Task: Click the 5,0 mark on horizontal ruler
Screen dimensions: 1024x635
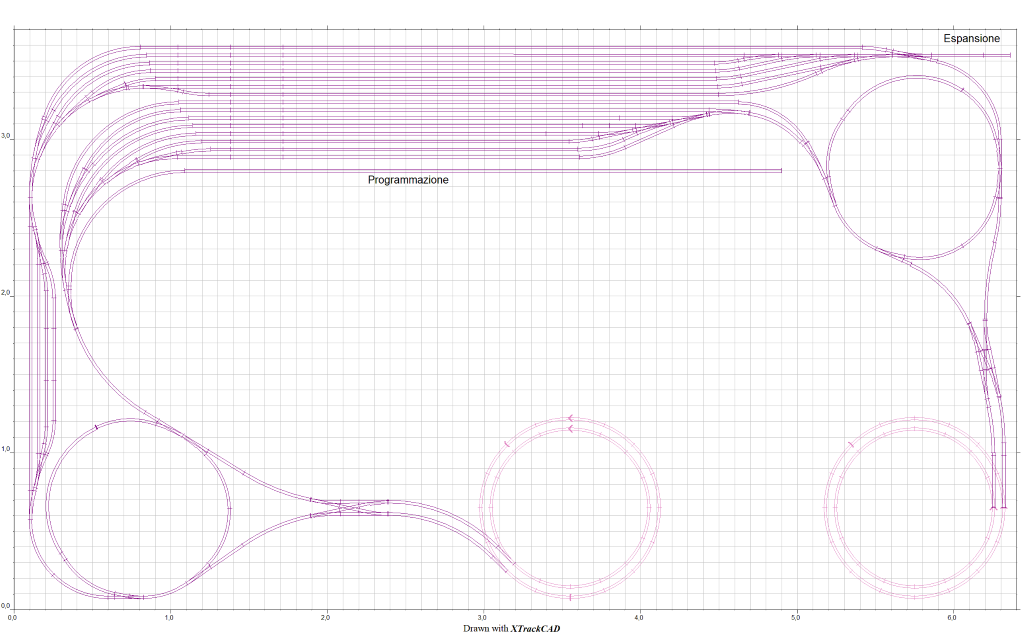Action: [x=795, y=618]
